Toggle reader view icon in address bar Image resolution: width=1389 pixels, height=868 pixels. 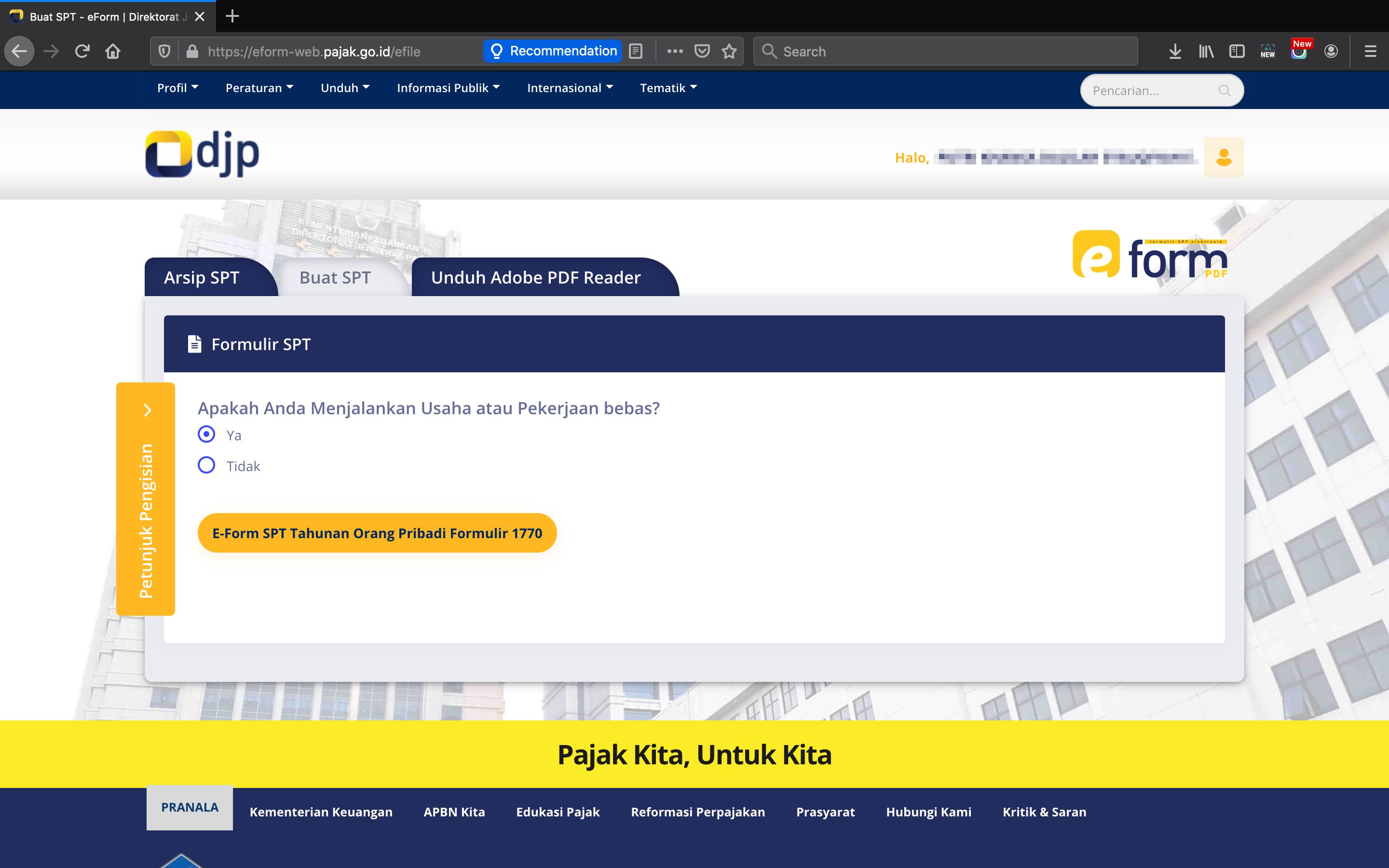635,52
